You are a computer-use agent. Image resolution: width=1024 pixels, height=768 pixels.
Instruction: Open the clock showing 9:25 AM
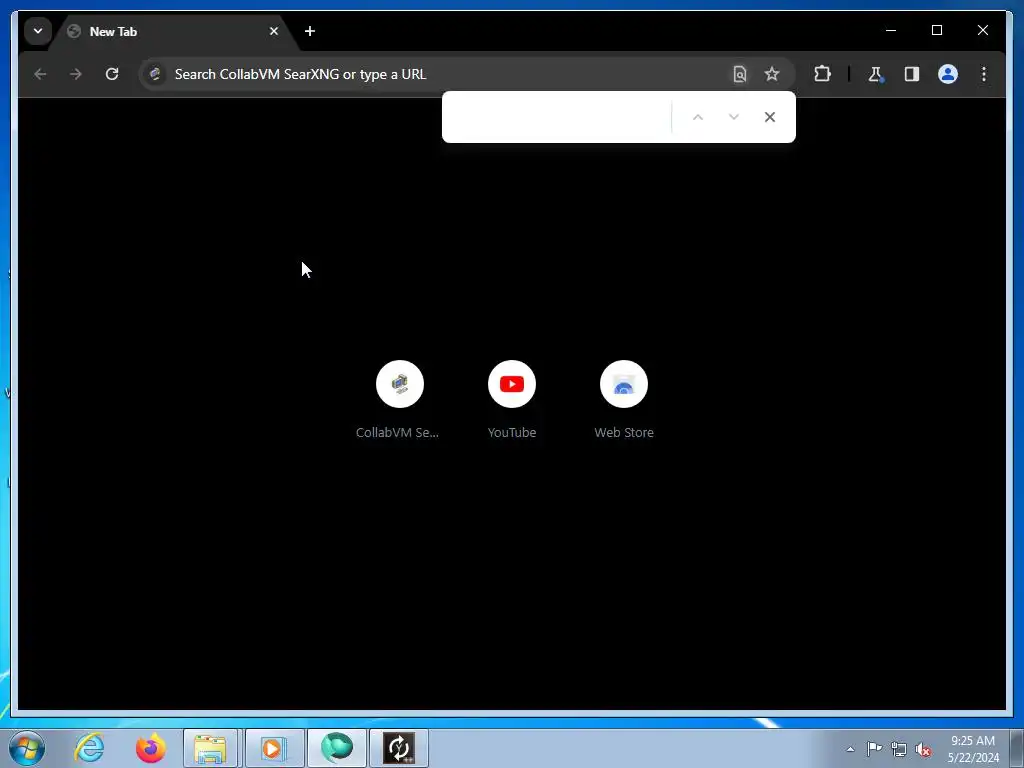[x=973, y=749]
